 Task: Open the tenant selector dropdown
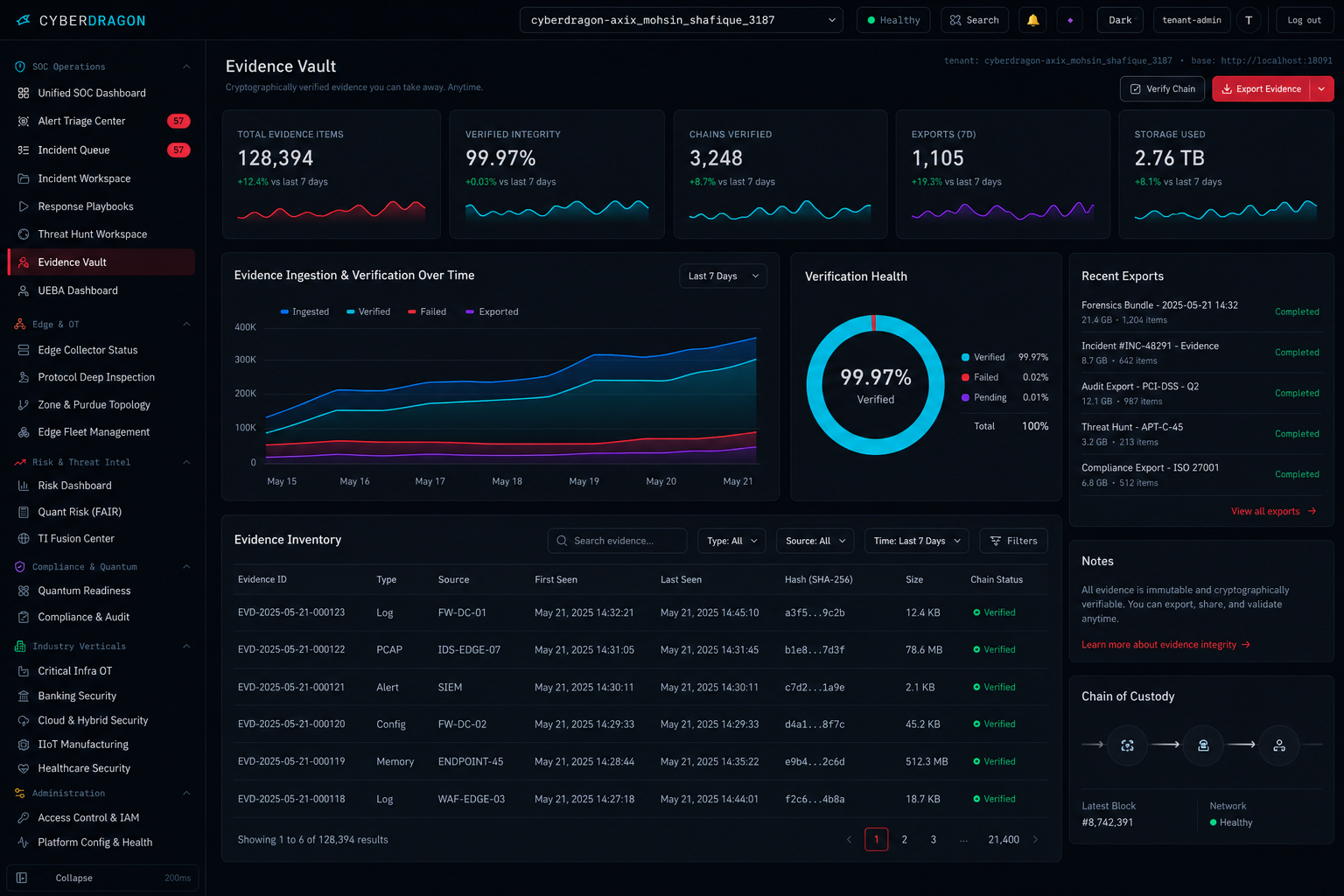point(682,20)
